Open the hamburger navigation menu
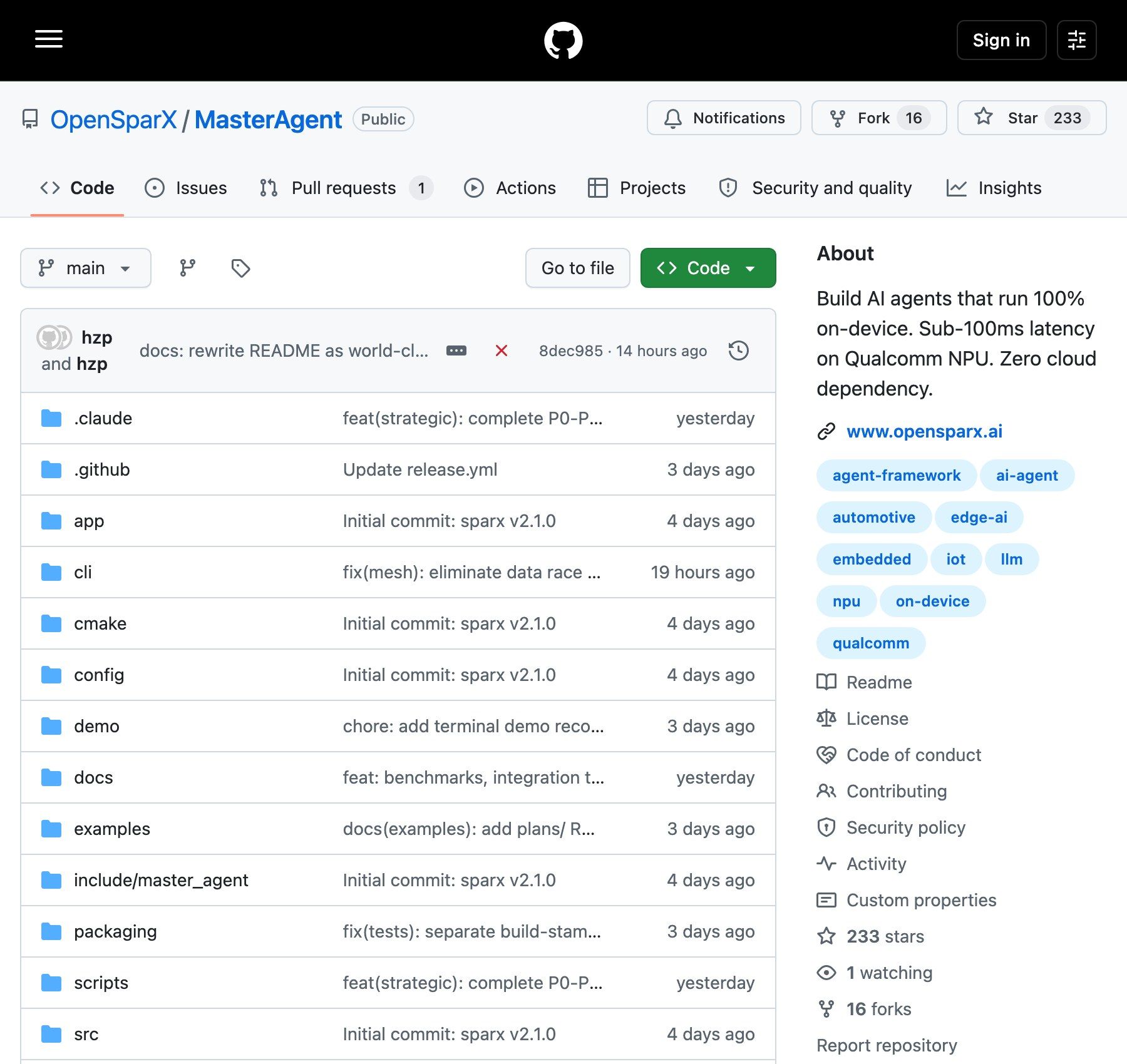The height and width of the screenshot is (1064, 1127). (49, 39)
